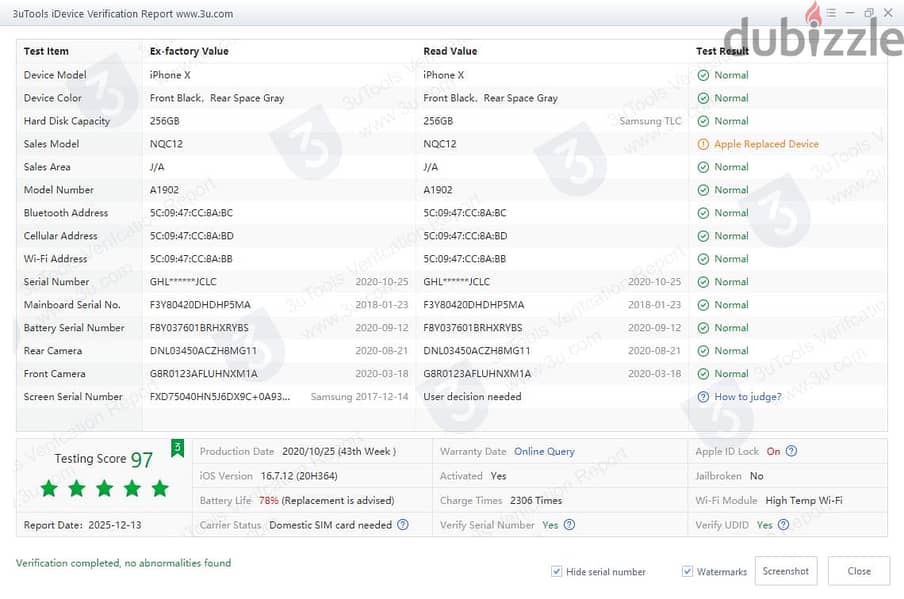
Task: Select the Testing Score 97 value
Action: (x=142, y=459)
